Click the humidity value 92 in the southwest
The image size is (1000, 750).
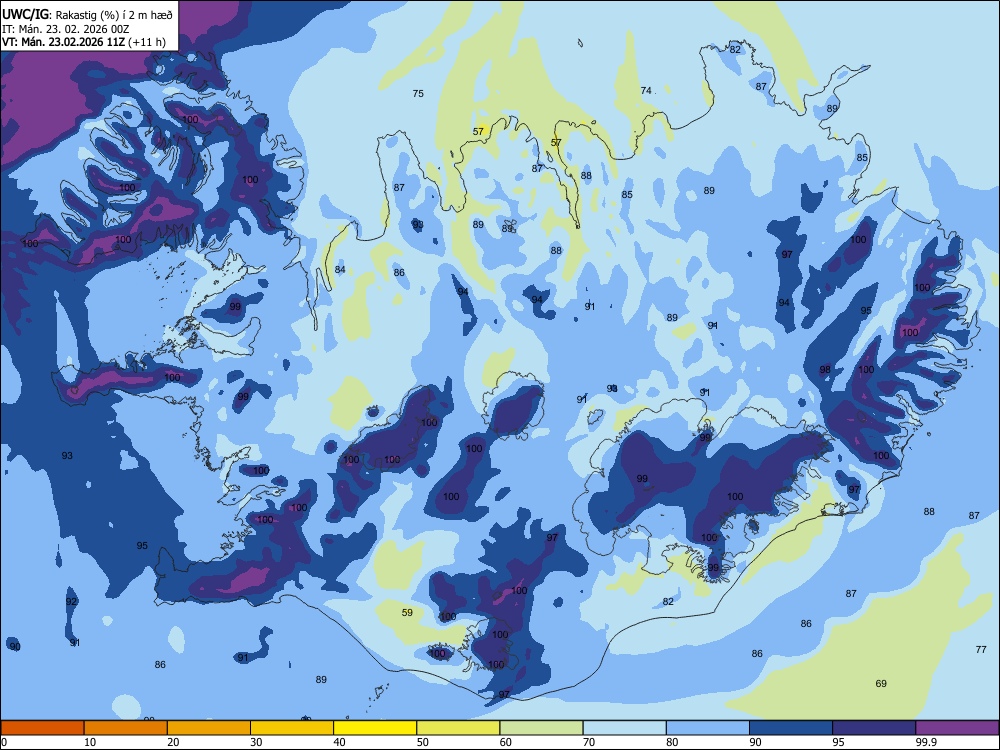[x=71, y=601]
